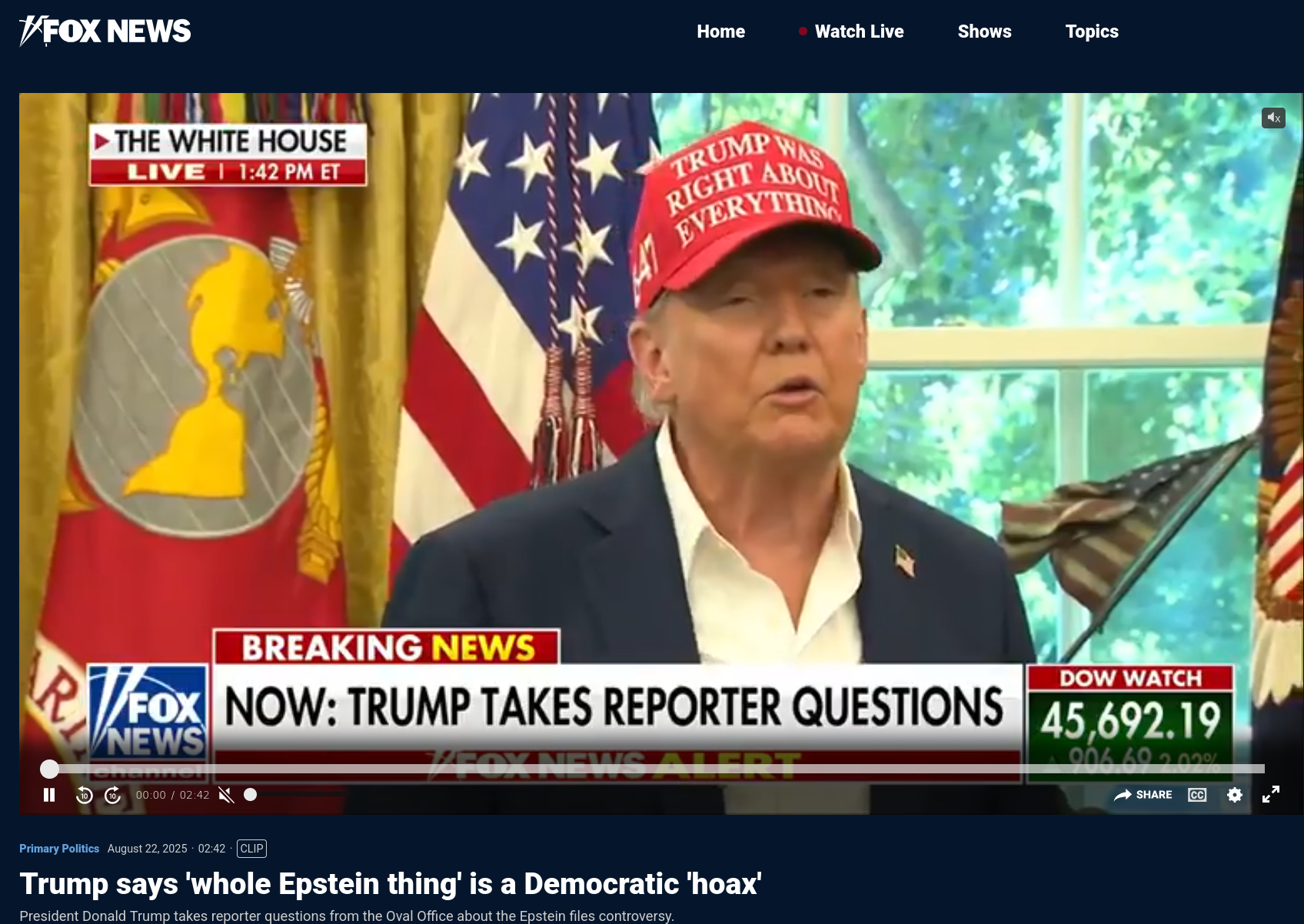Open the Primary Politics link
The height and width of the screenshot is (924, 1304).
pyautogui.click(x=59, y=849)
